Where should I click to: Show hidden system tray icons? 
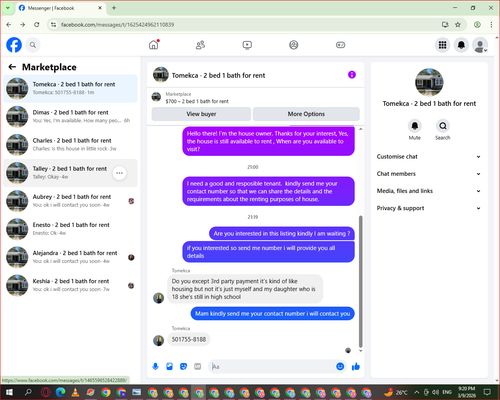pos(417,392)
